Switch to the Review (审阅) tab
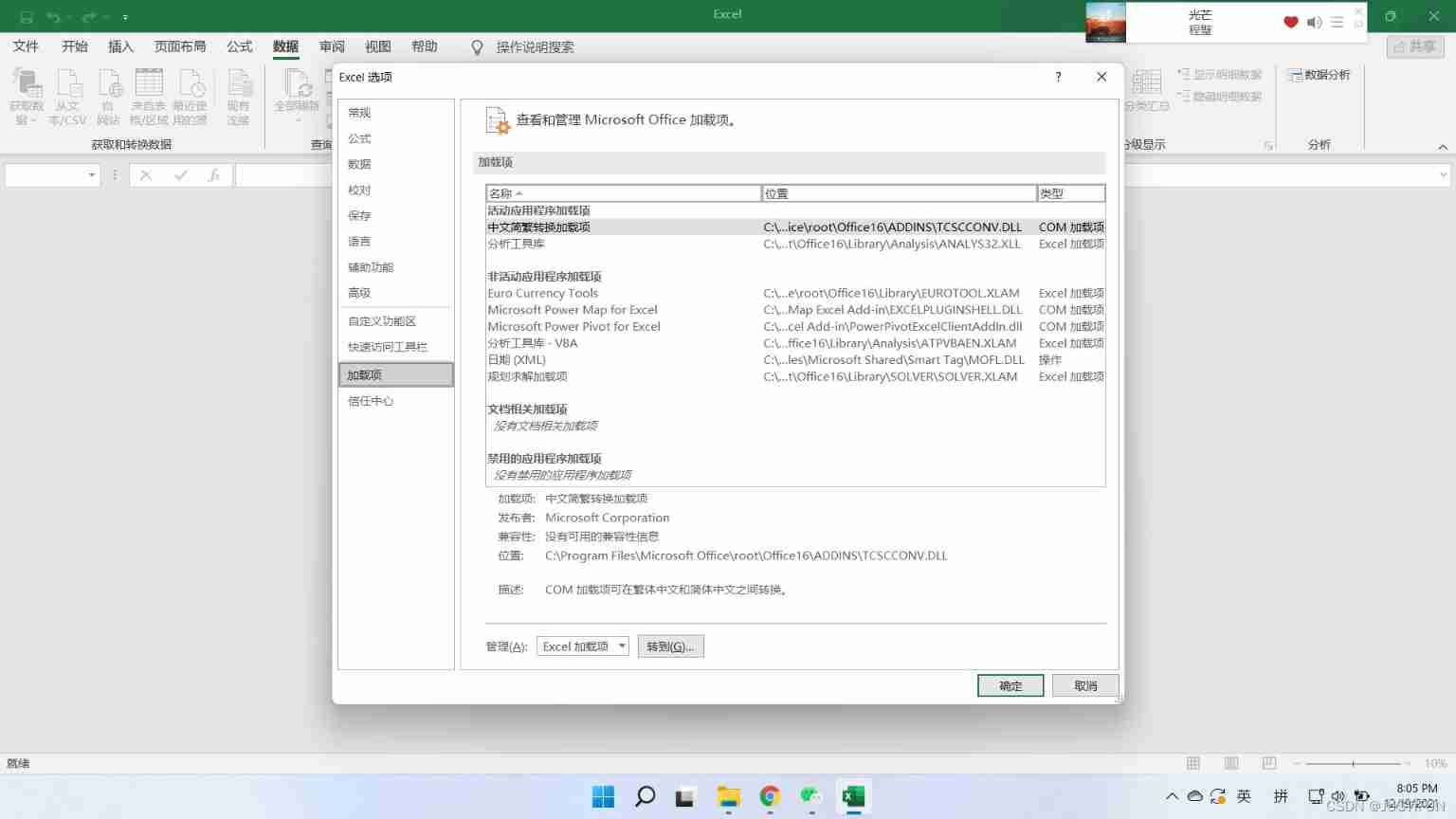The height and width of the screenshot is (819, 1456). tap(332, 46)
